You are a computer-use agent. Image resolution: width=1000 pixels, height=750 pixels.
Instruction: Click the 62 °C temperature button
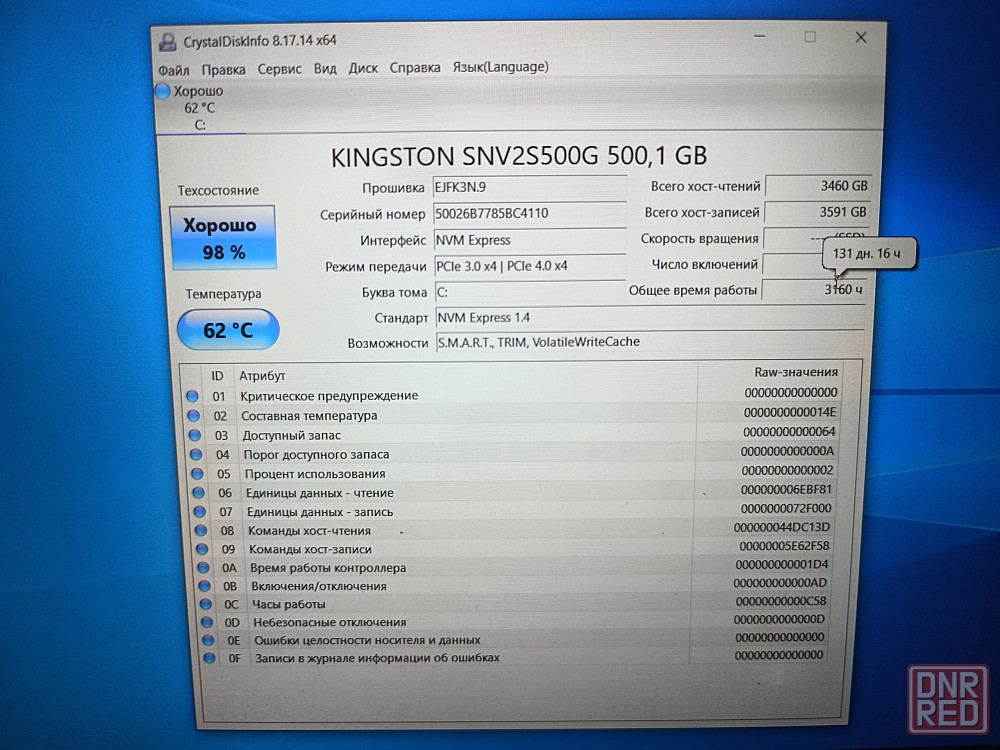[x=228, y=330]
